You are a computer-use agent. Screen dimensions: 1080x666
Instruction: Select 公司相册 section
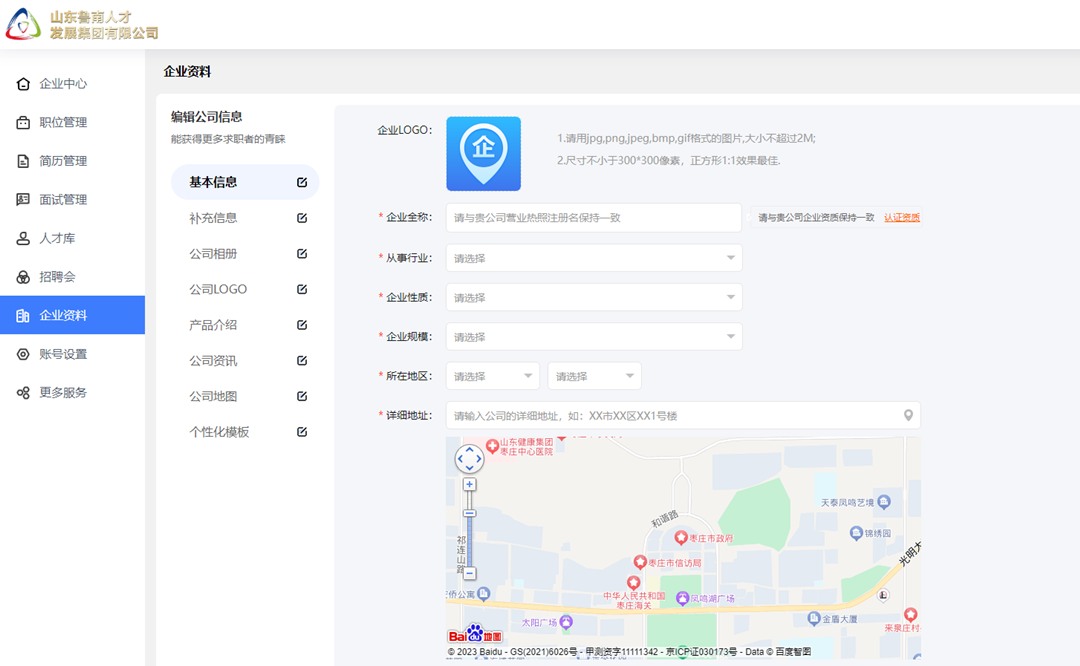tap(245, 253)
